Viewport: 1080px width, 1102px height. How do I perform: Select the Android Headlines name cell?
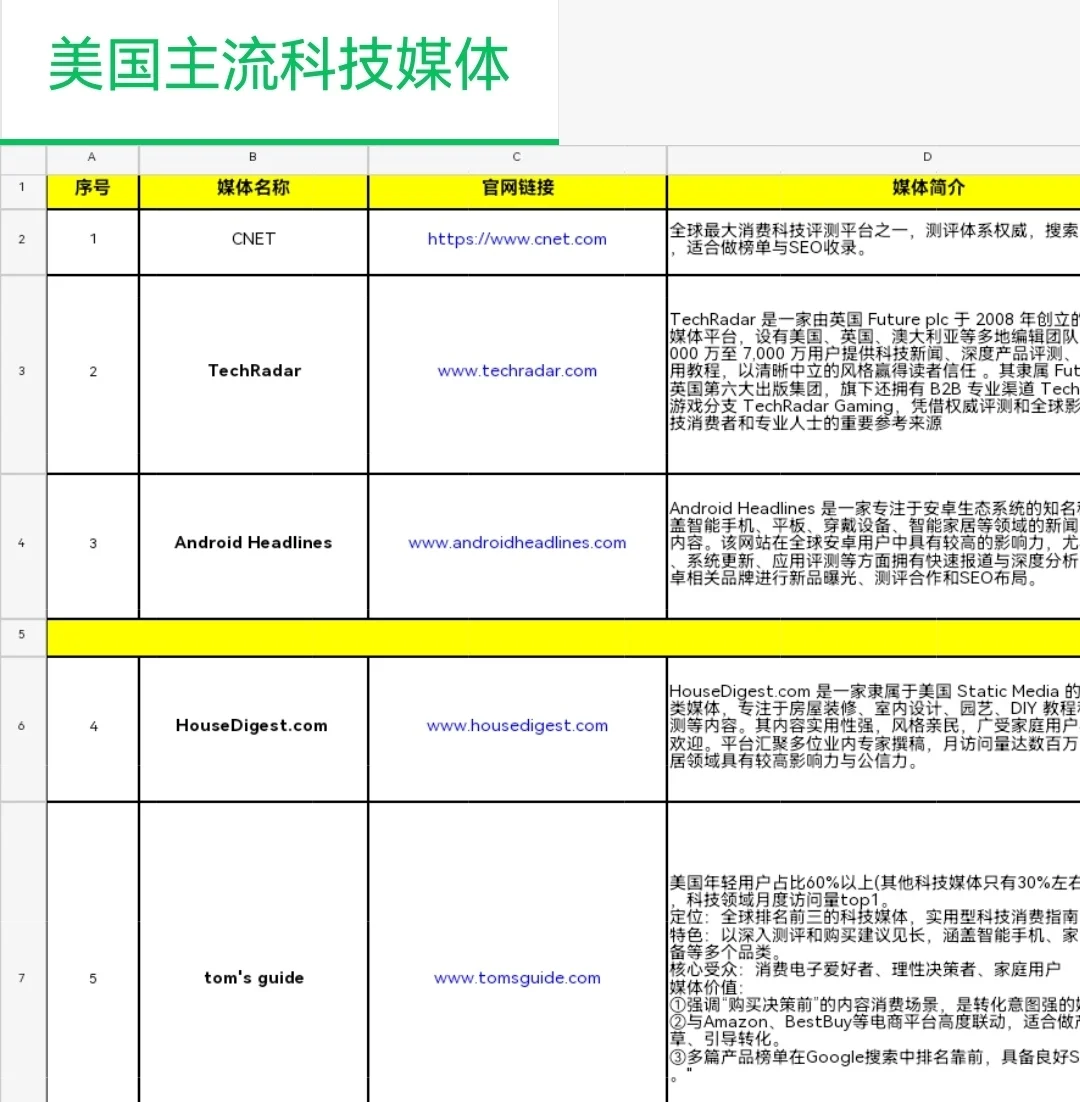252,543
